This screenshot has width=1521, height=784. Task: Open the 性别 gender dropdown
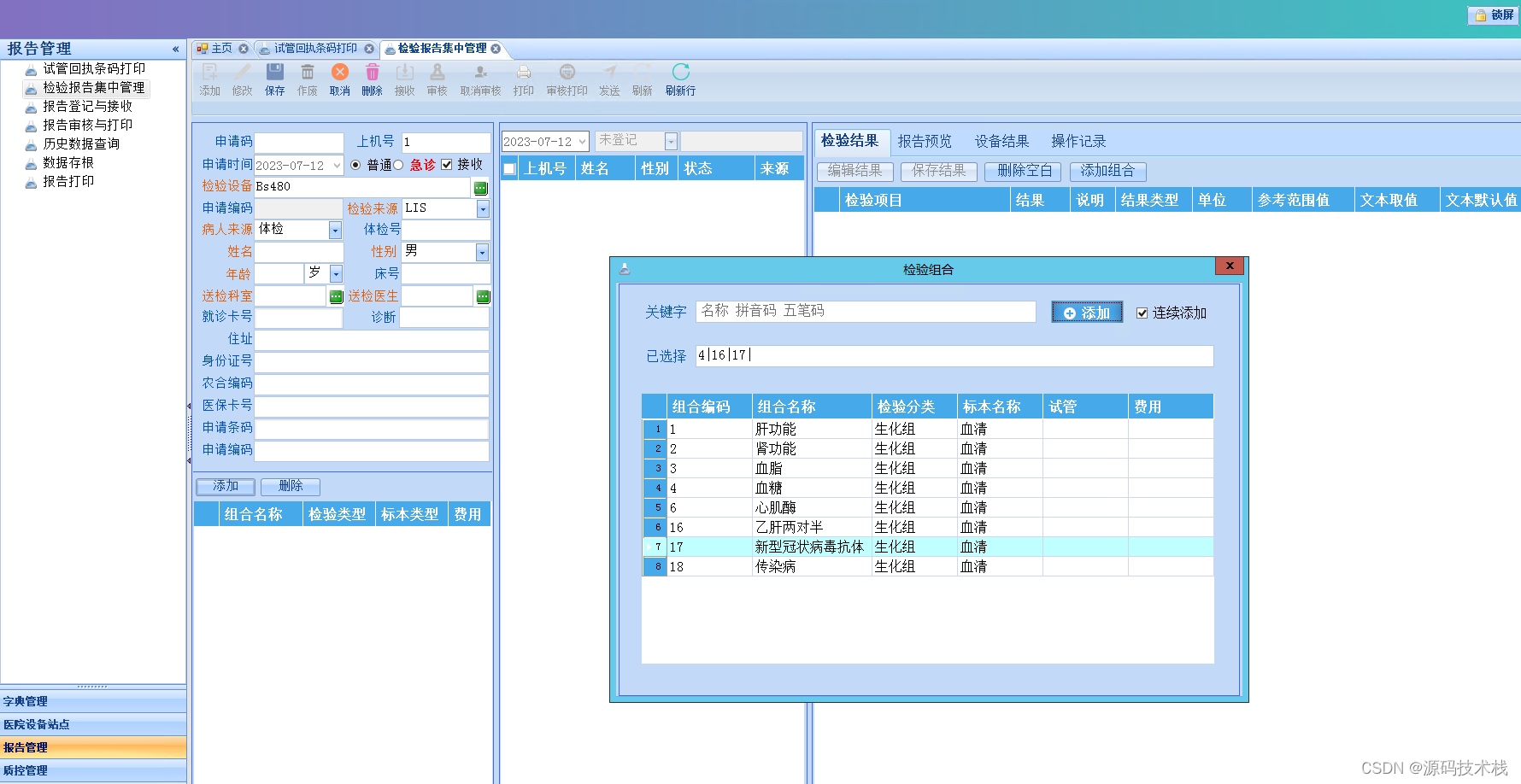[x=482, y=251]
